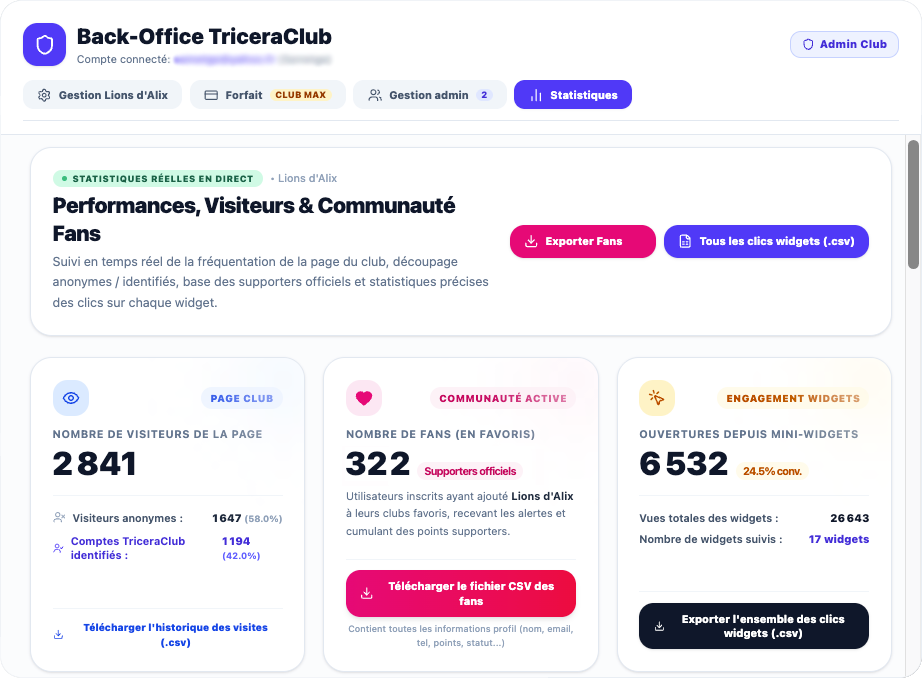Screen dimensions: 922x678
Task: Open the Gestion admin tab
Action: point(429,95)
